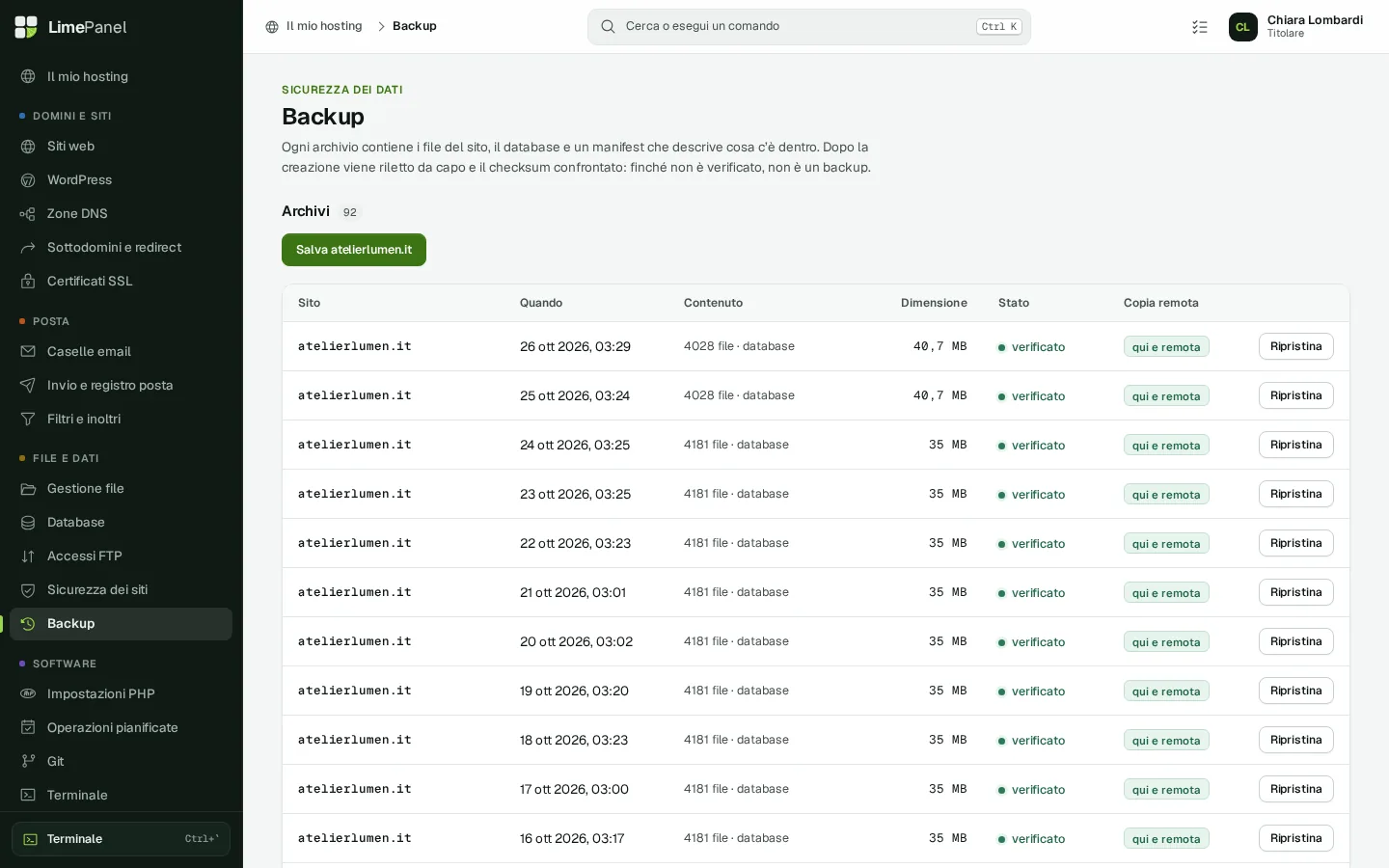Click the Caselle email envelope icon
Viewport: 1389px width, 868px height.
(28, 352)
